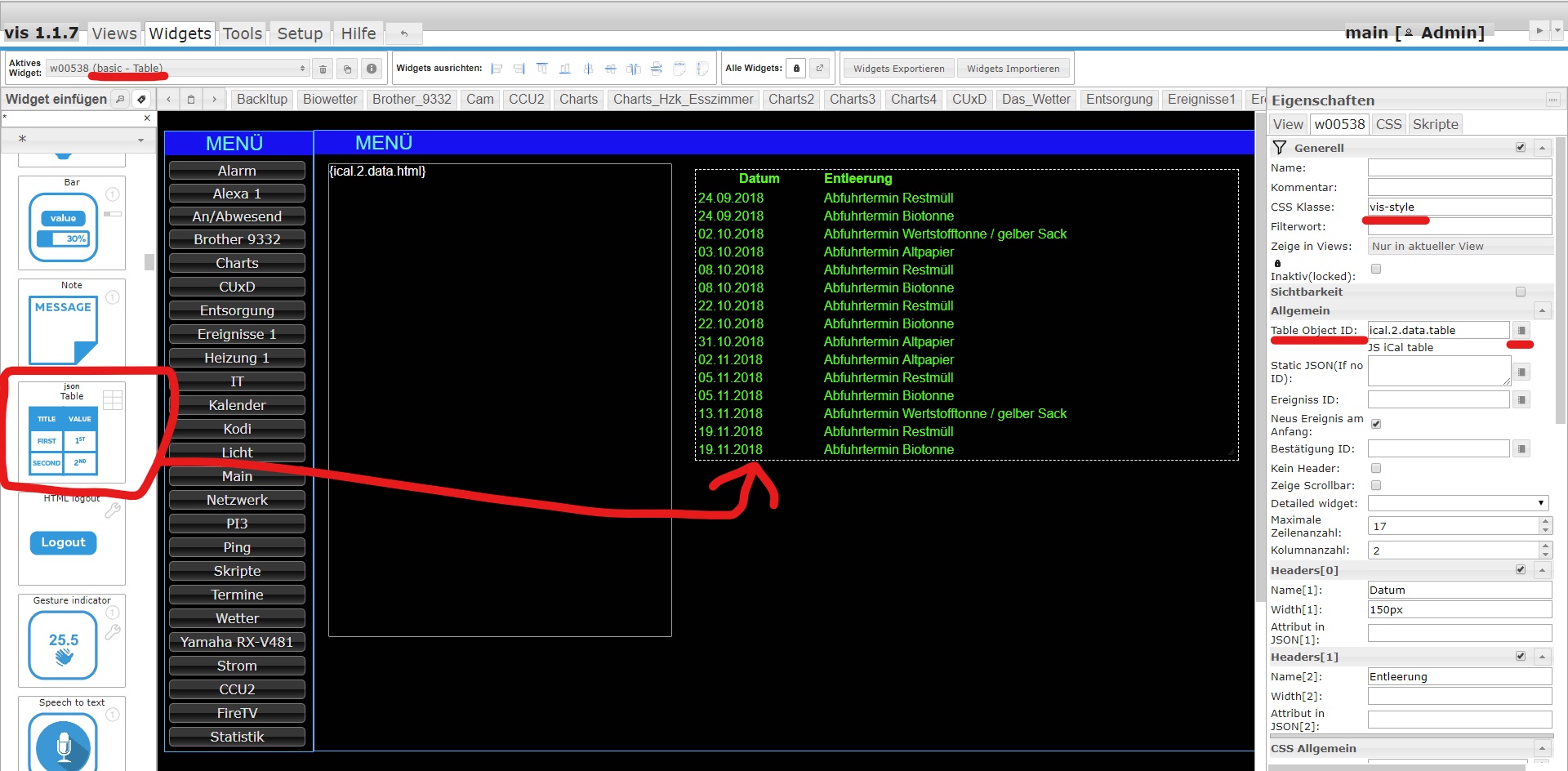Click the undo arrow button in menu bar
1568x771 pixels.
(403, 33)
